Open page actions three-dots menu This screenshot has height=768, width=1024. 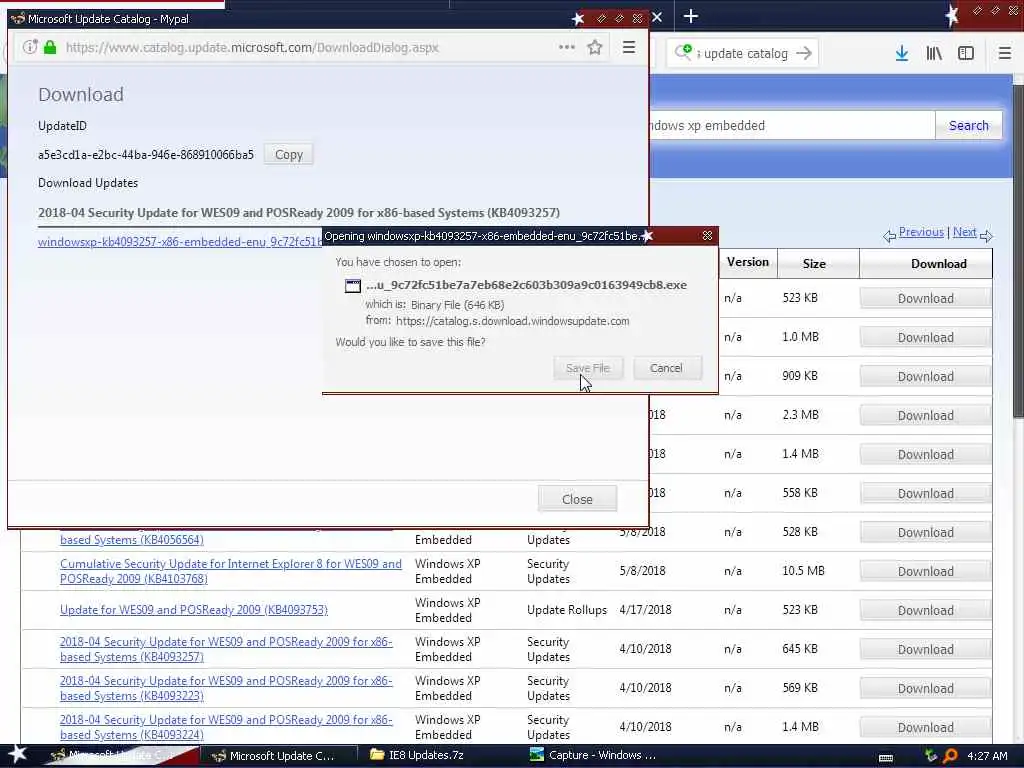[567, 47]
